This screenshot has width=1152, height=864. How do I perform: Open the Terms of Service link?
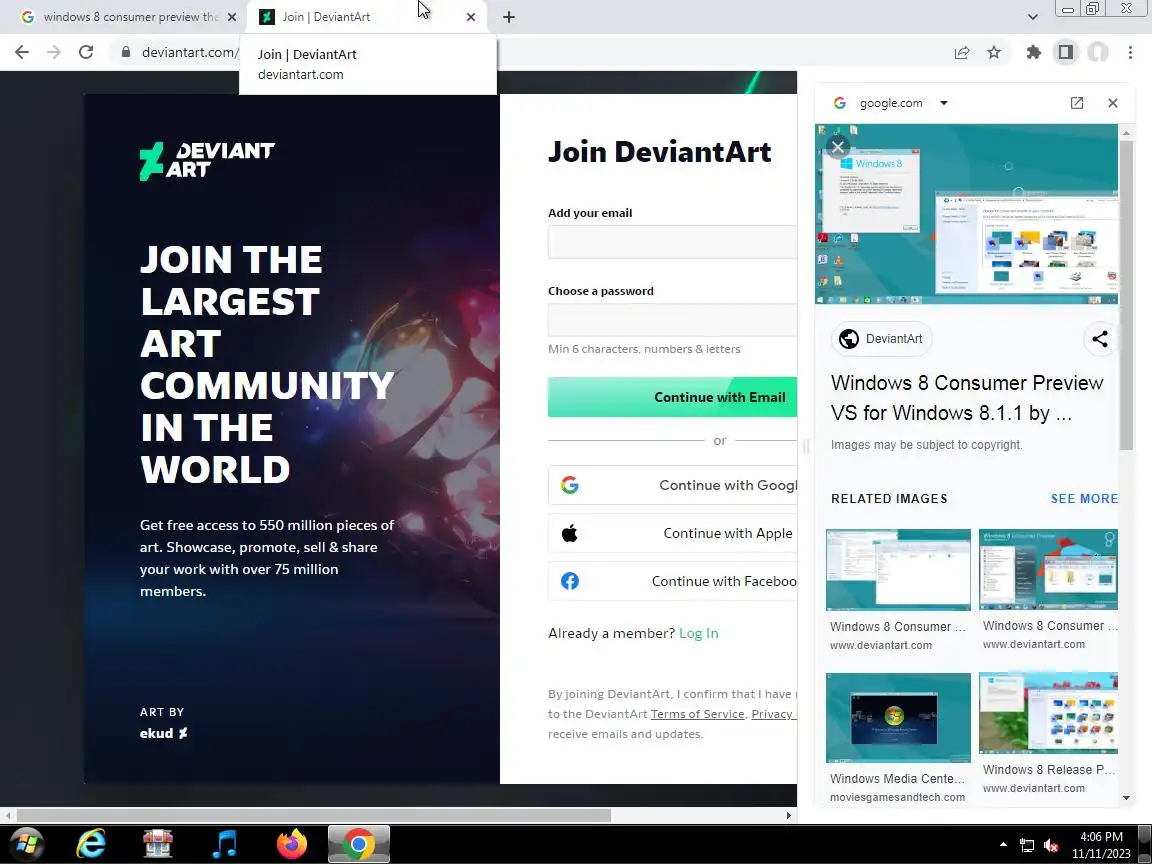(697, 714)
